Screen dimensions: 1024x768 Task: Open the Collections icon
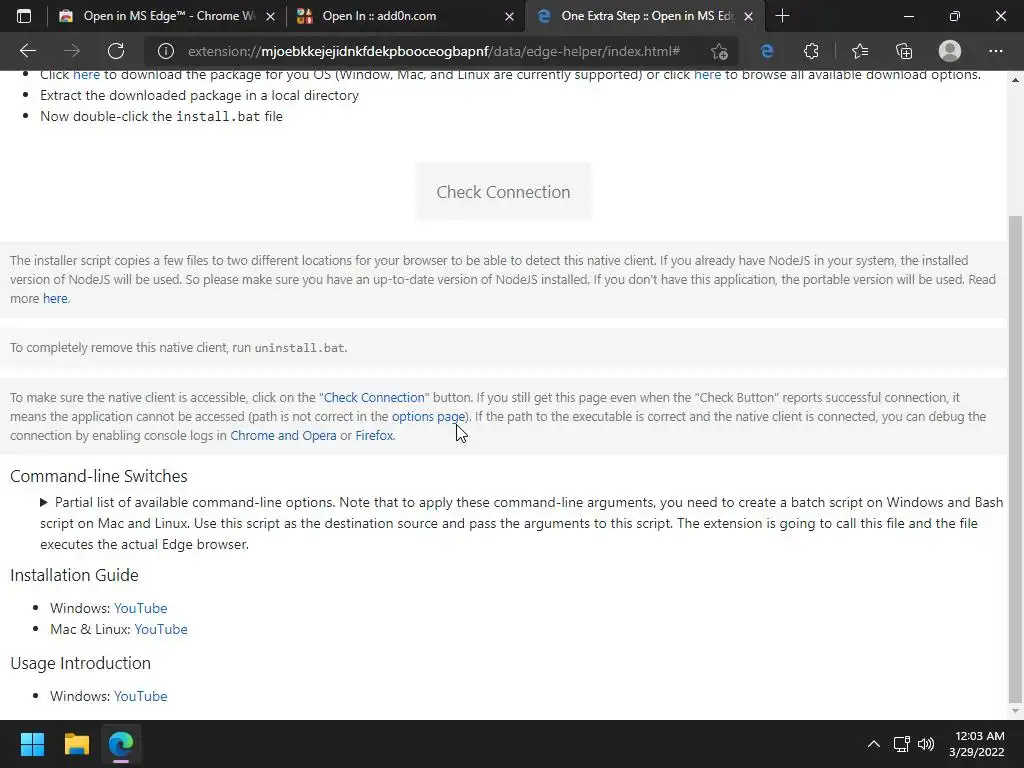pos(904,51)
